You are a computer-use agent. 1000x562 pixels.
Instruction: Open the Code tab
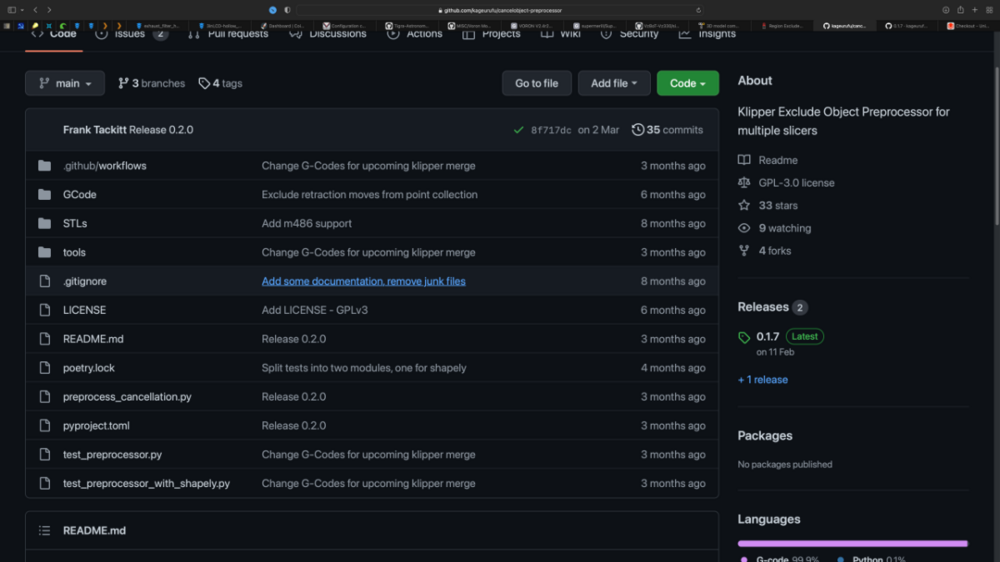pyautogui.click(x=54, y=34)
